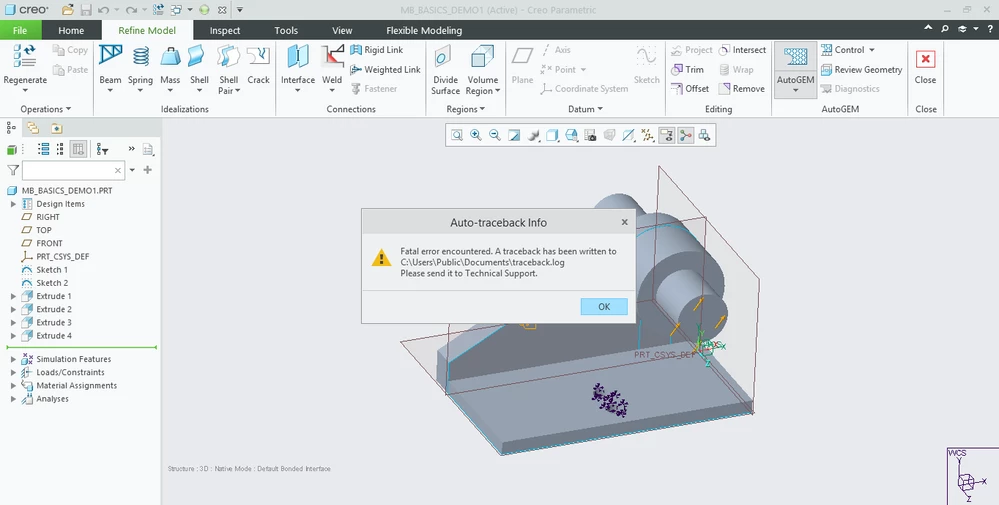Clear the model tree filter field

(x=118, y=170)
